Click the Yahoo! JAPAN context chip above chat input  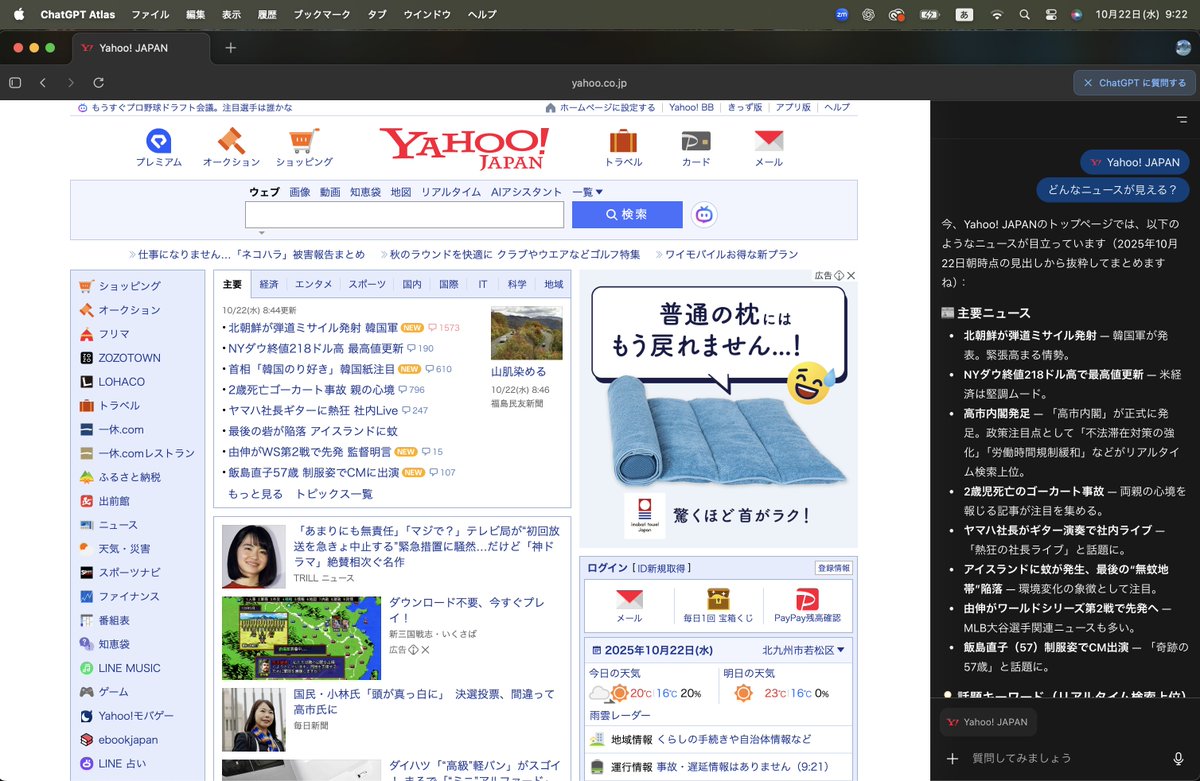click(988, 722)
